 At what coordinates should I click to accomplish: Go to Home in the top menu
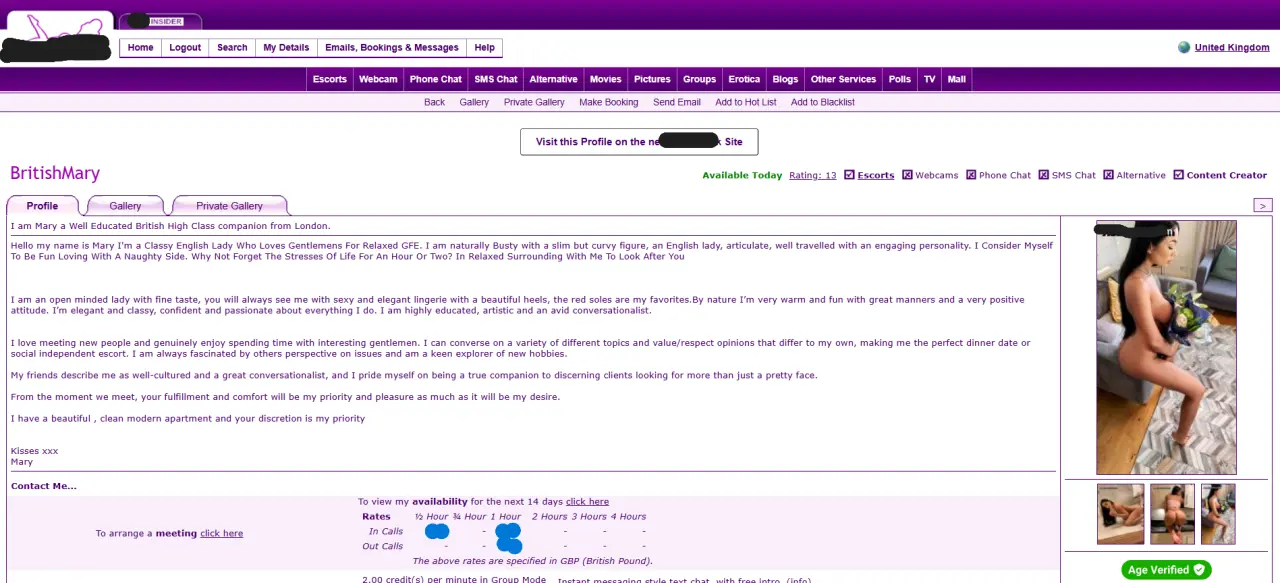(141, 48)
